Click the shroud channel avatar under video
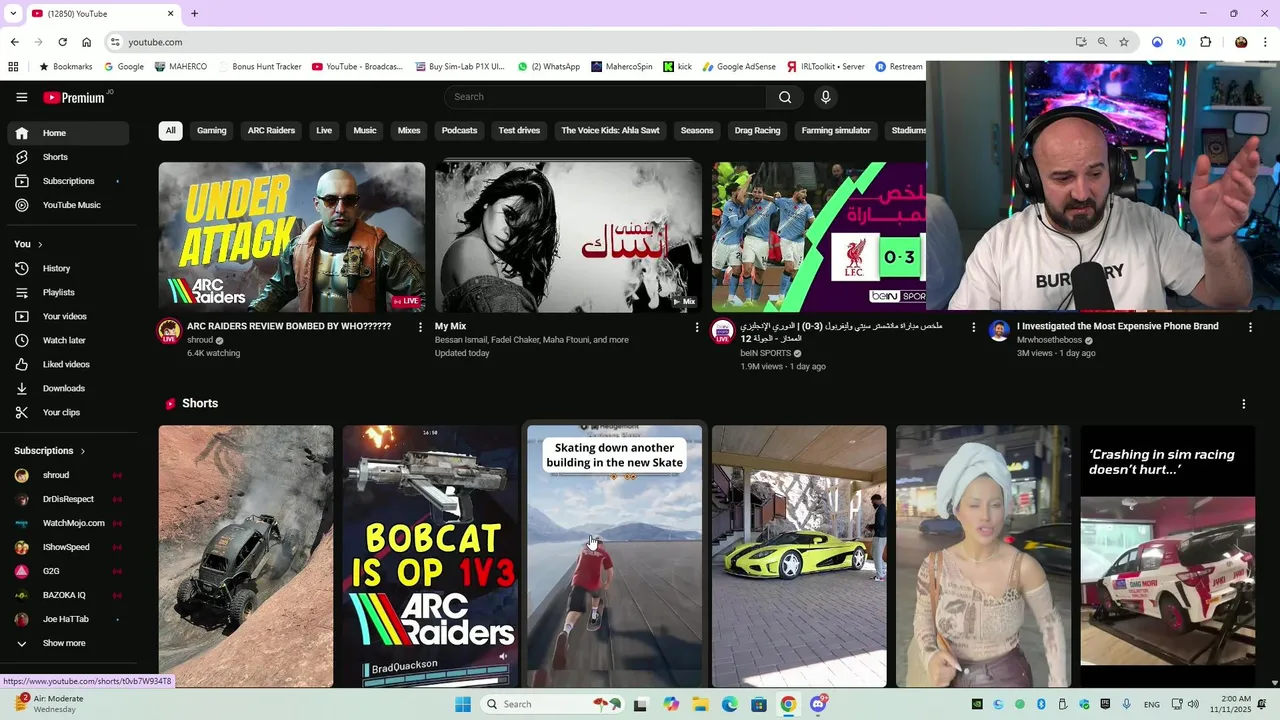Image resolution: width=1280 pixels, height=720 pixels. tap(170, 331)
